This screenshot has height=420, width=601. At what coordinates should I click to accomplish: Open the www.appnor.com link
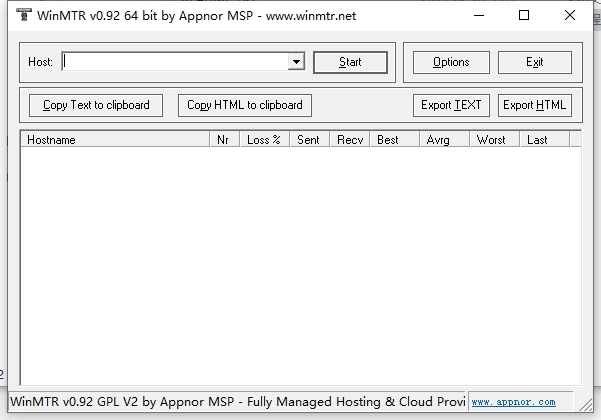(513, 402)
